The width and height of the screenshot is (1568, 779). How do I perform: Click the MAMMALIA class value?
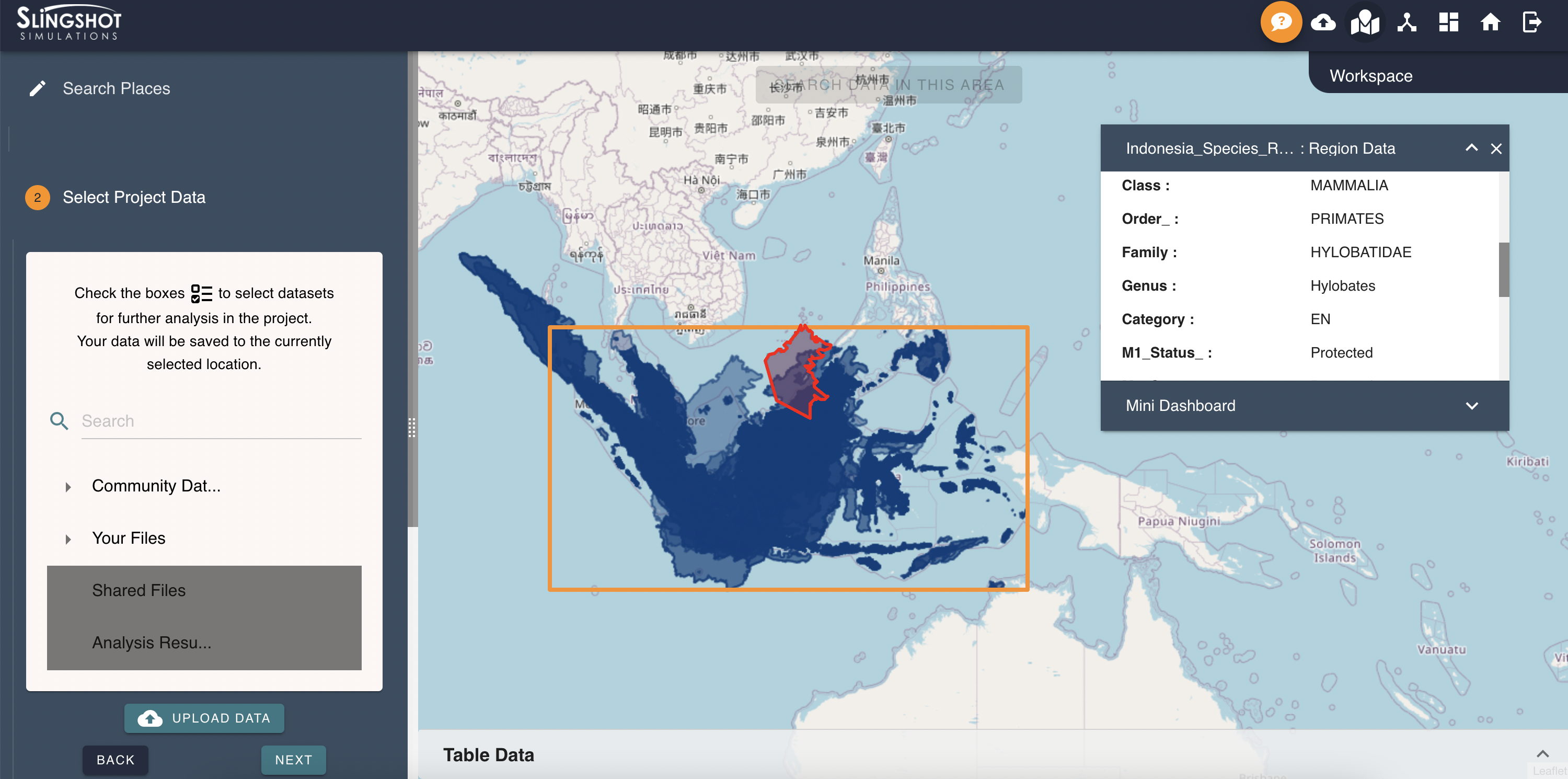point(1349,185)
